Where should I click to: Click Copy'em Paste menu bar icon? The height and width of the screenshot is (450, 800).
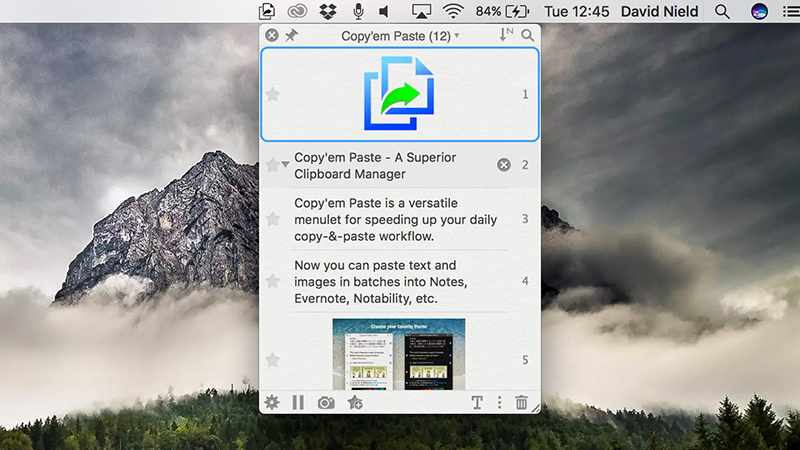tap(267, 11)
